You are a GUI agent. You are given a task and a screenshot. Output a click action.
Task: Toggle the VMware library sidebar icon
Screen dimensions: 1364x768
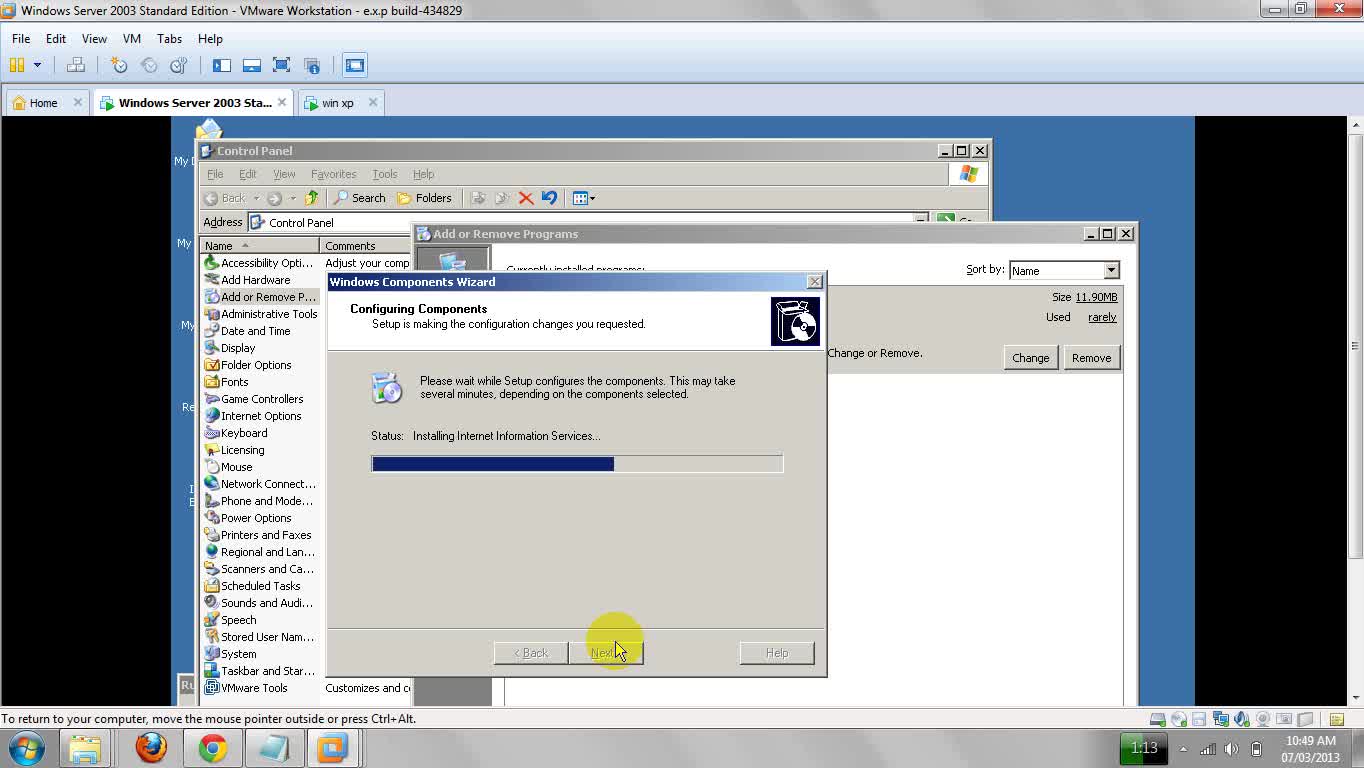coord(222,65)
